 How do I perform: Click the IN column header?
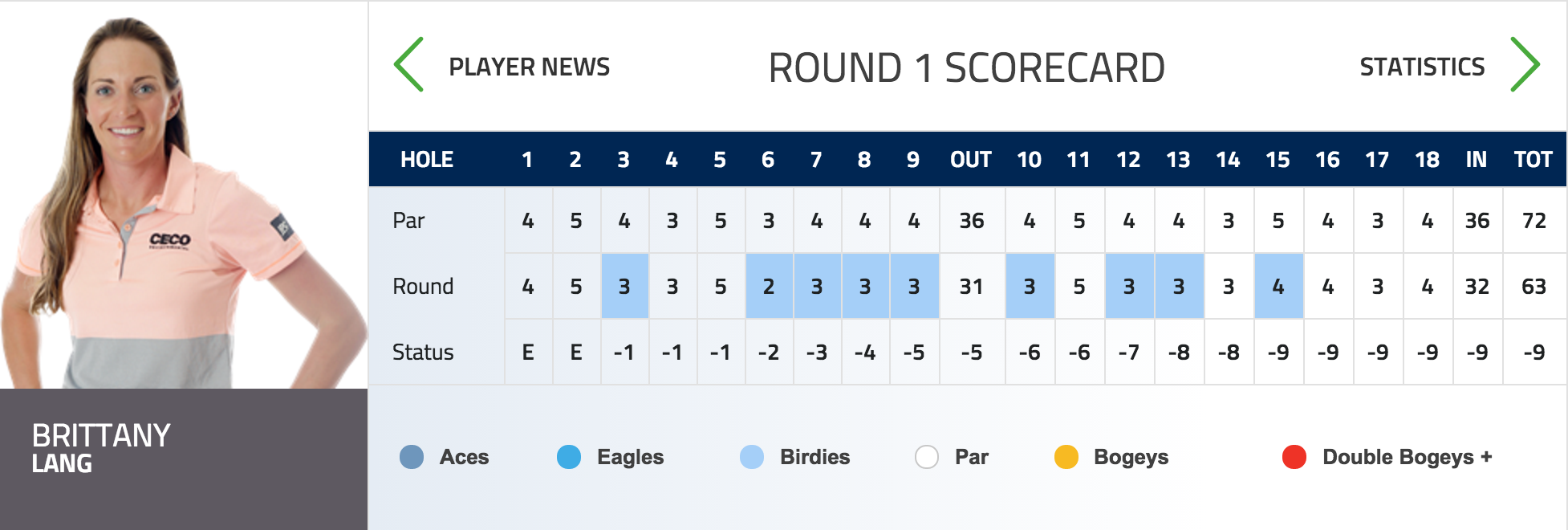(1477, 160)
